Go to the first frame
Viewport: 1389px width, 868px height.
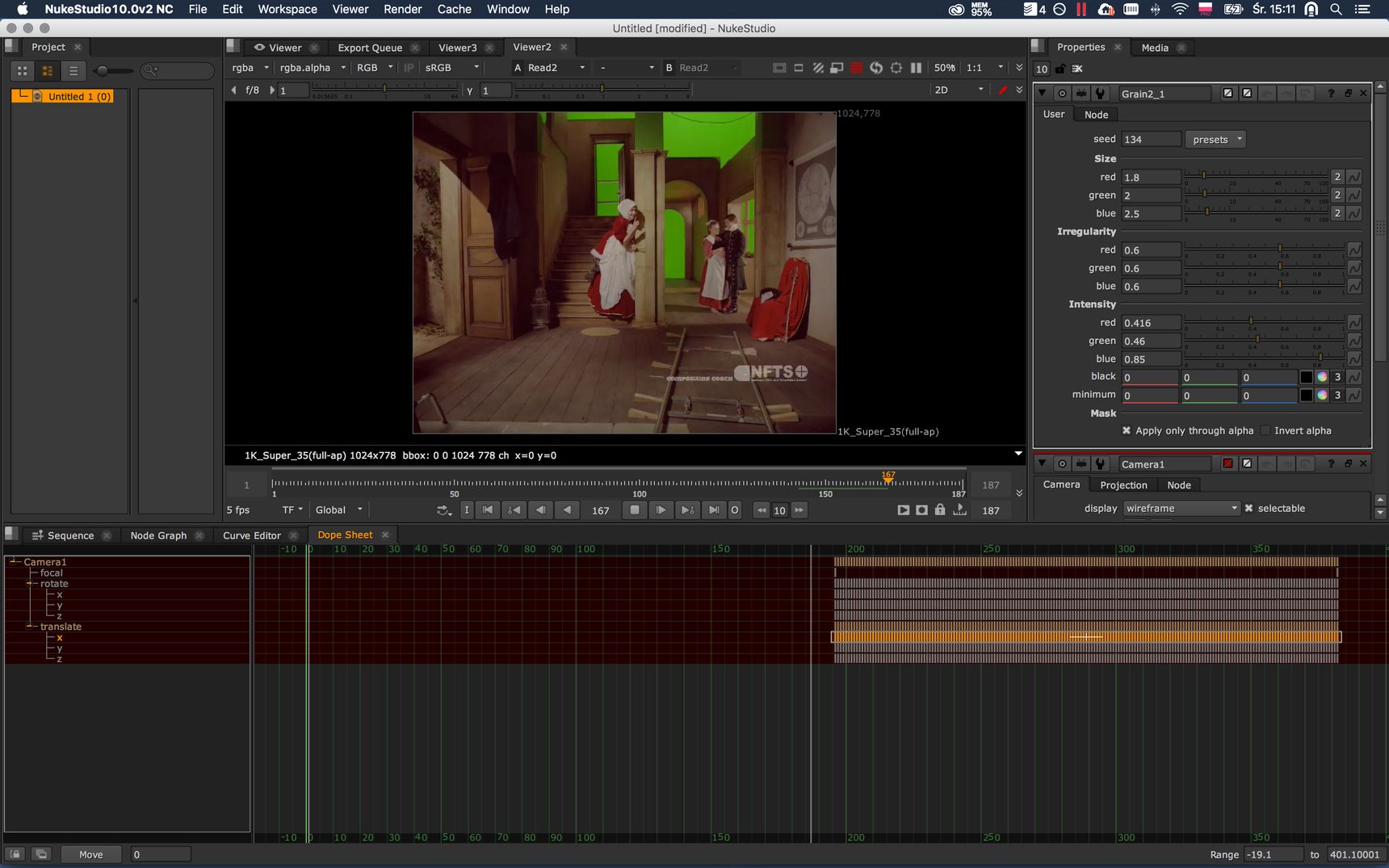click(x=487, y=509)
